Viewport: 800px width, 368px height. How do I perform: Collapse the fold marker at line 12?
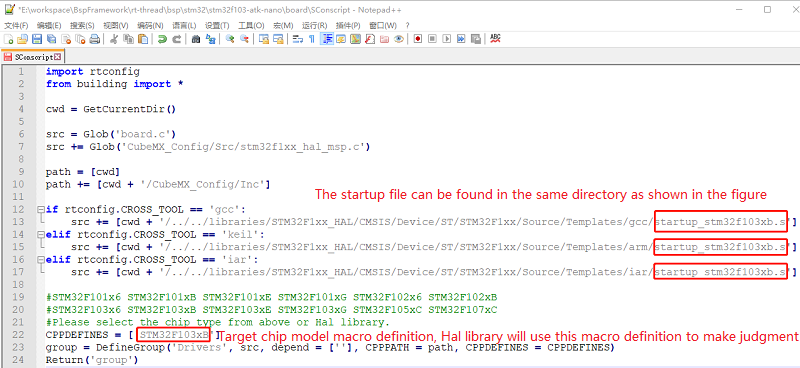pos(40,209)
